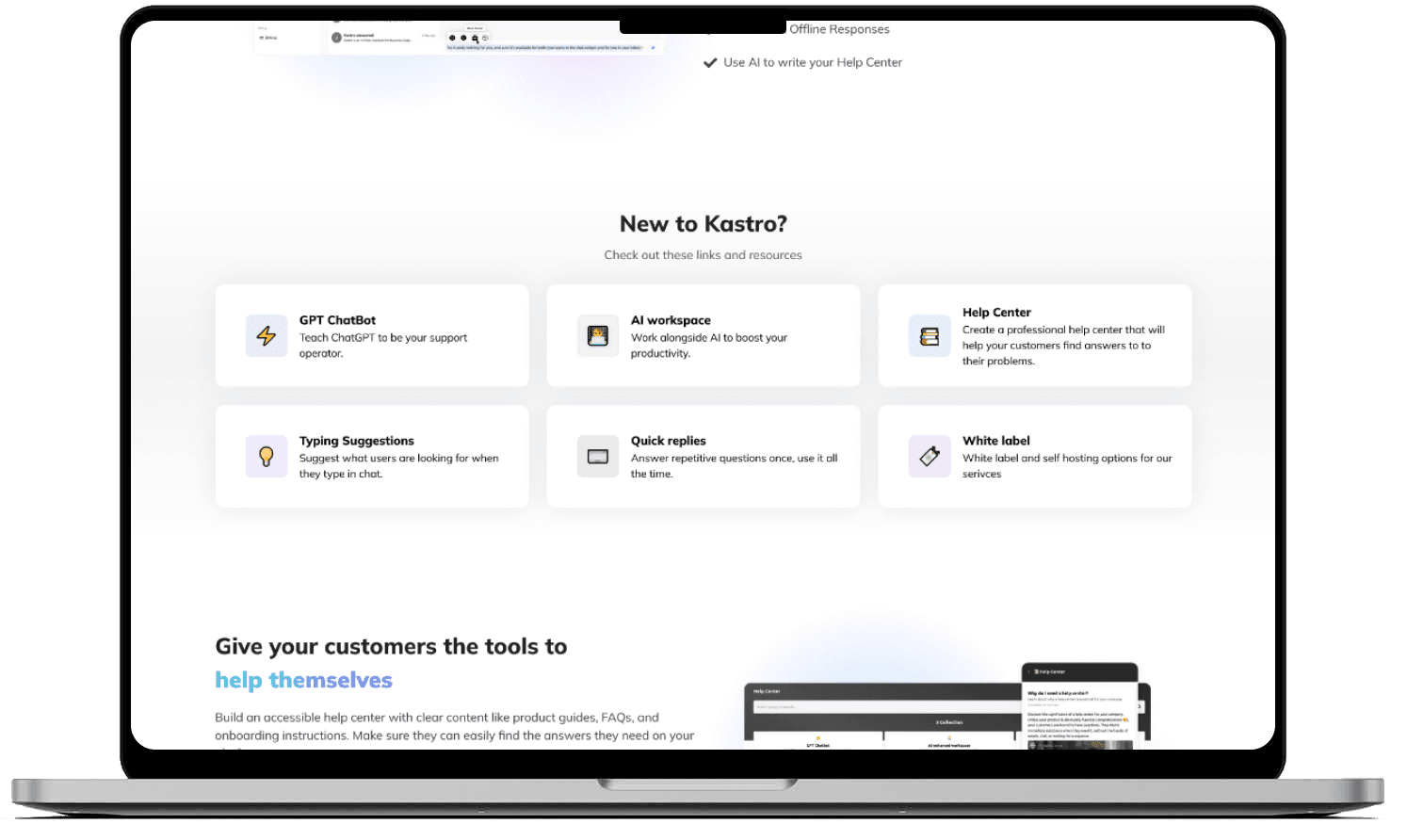This screenshot has width=1407, height=840.
Task: Open the GPT ChatBot card title
Action: pos(337,320)
